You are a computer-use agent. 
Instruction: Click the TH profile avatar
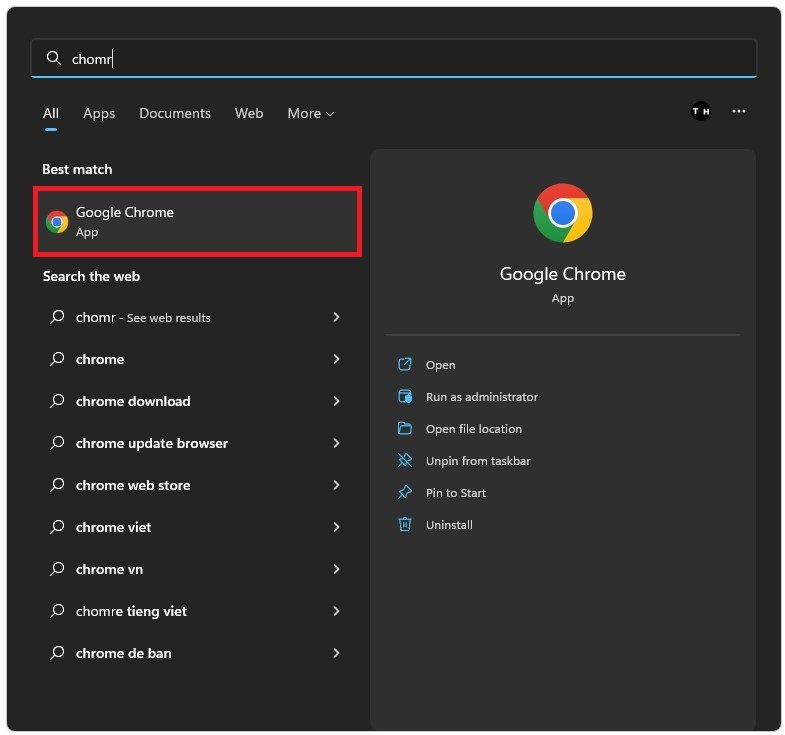[701, 112]
